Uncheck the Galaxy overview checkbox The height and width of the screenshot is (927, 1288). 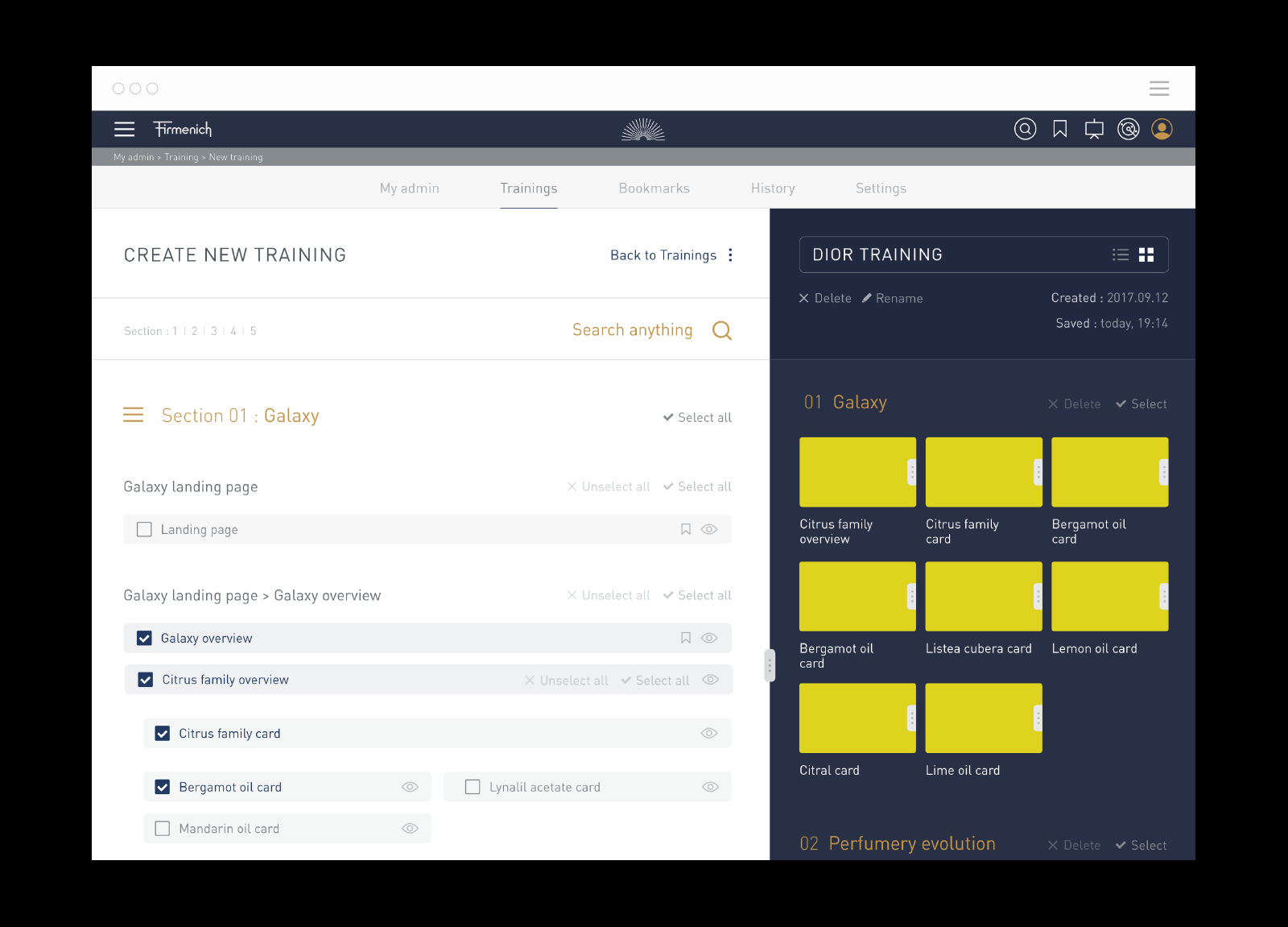click(x=144, y=638)
